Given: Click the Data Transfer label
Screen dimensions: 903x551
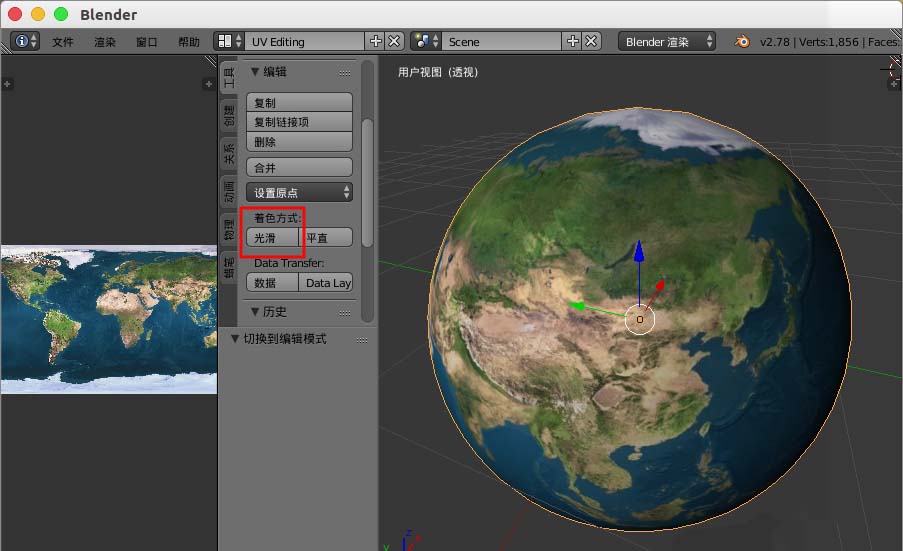Looking at the screenshot, I should pos(289,263).
